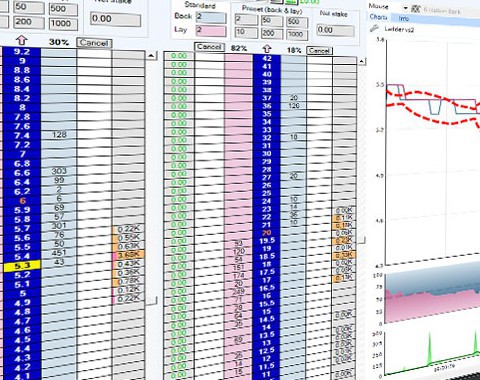Switch to the Charts tab
Image resolution: width=480 pixels, height=380 pixels.
[378, 17]
